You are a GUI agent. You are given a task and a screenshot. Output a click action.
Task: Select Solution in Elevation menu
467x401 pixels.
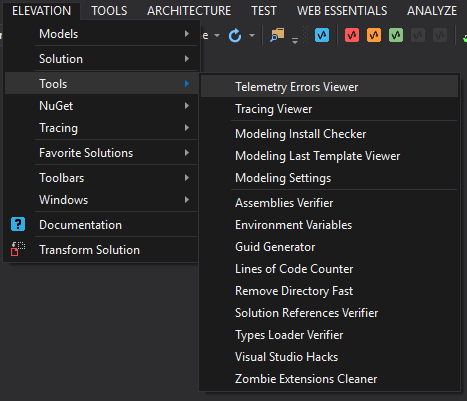tap(102, 59)
